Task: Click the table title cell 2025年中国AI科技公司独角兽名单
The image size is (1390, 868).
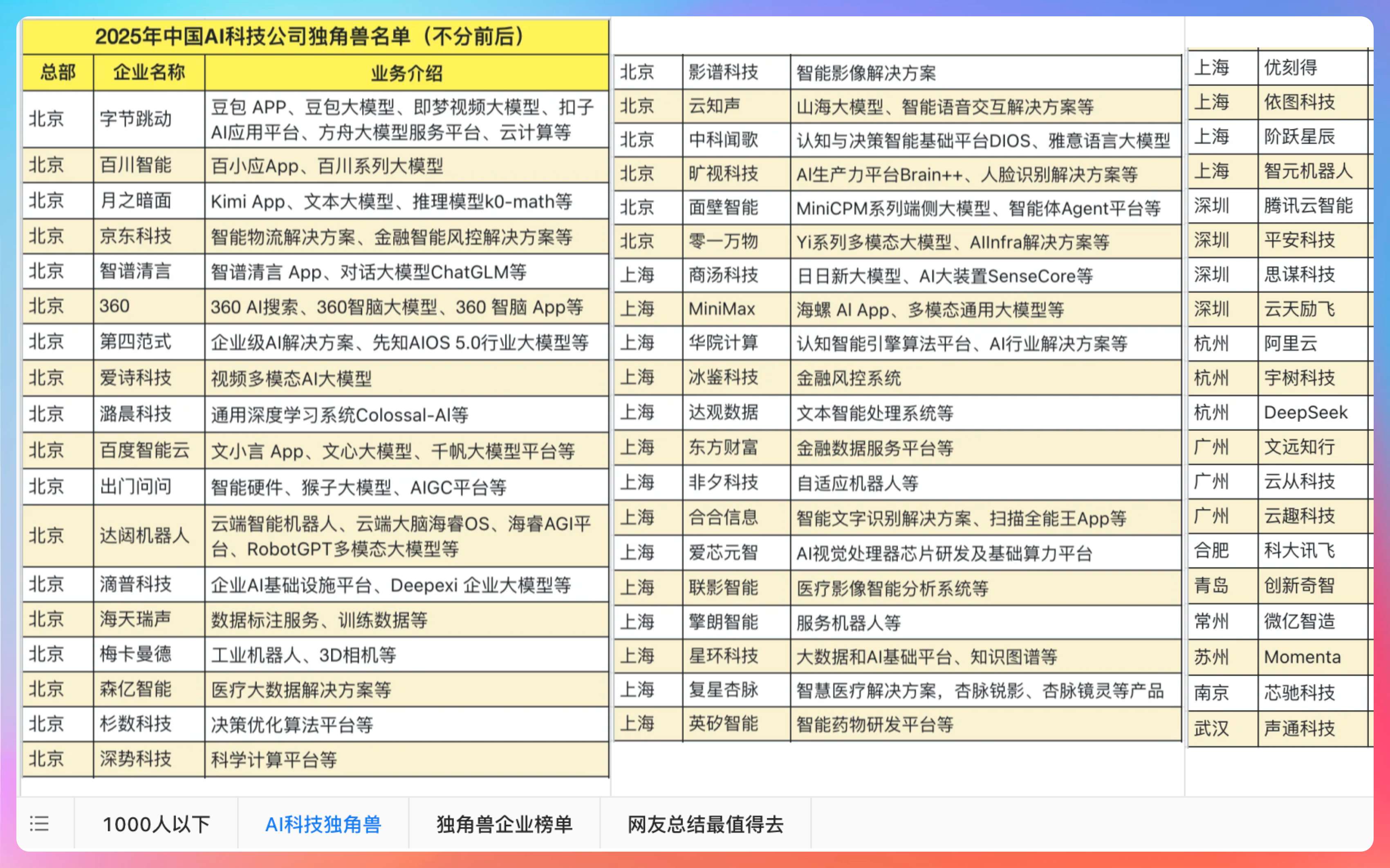Action: (x=315, y=36)
